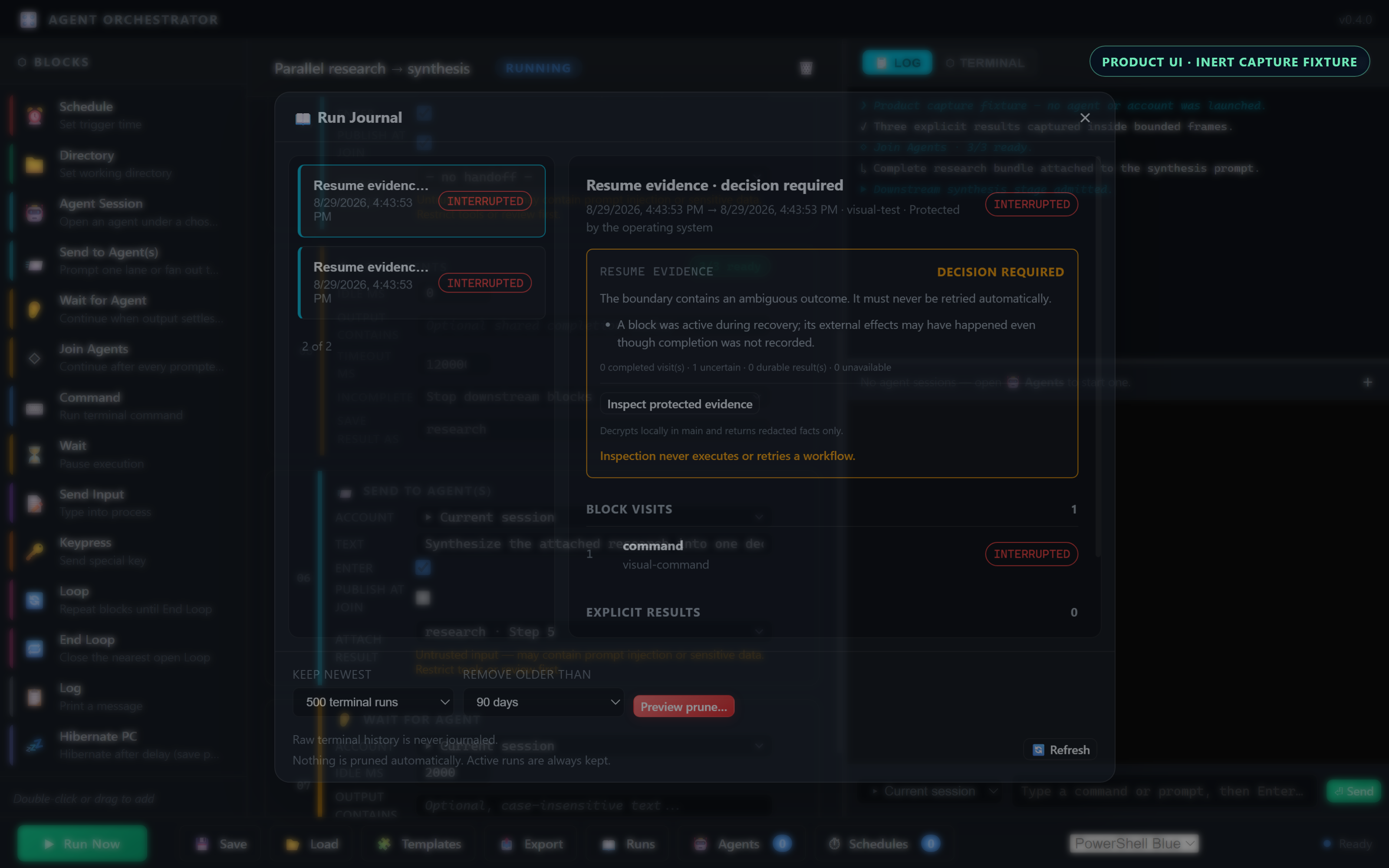Click the Preview prune... button
The image size is (1389, 868).
pos(684,707)
